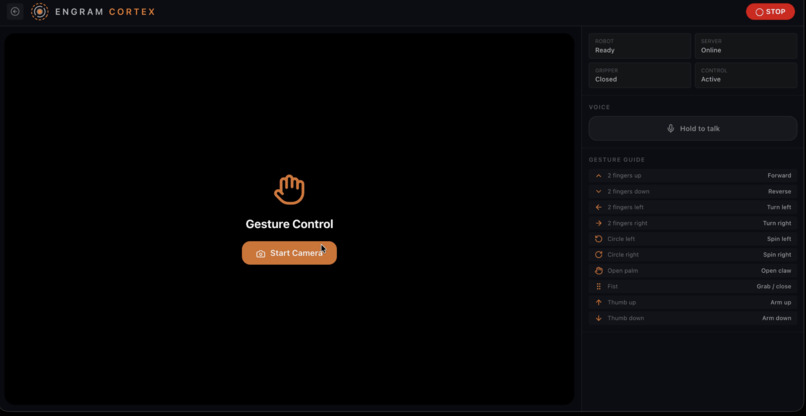Click the 'GESTURE GUIDE' section heading

[x=617, y=160]
